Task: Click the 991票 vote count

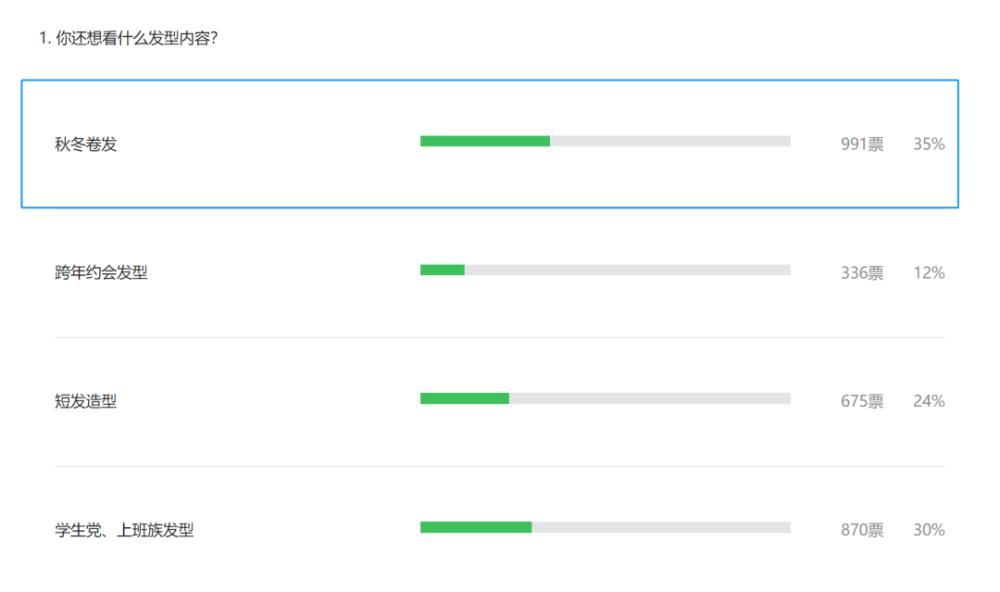Action: click(x=862, y=144)
